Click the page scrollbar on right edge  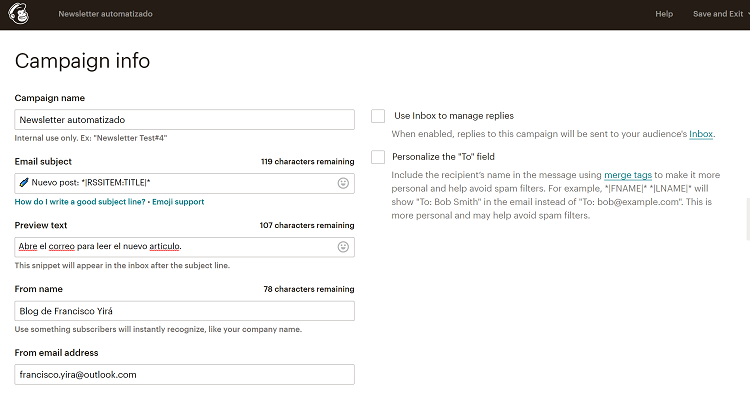click(748, 219)
